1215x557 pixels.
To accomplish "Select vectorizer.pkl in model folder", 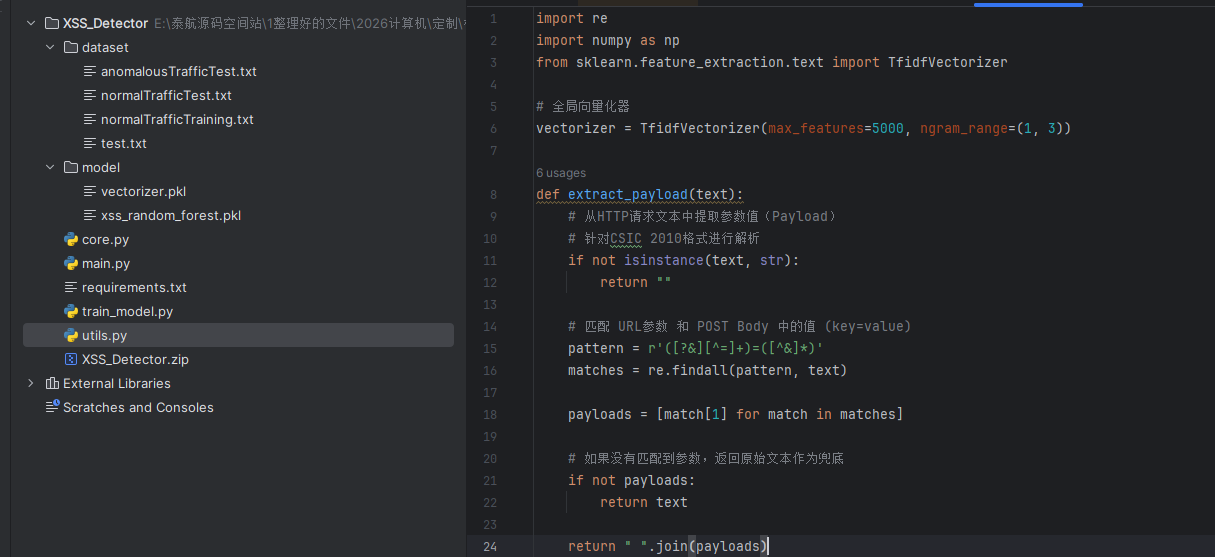I will point(143,191).
